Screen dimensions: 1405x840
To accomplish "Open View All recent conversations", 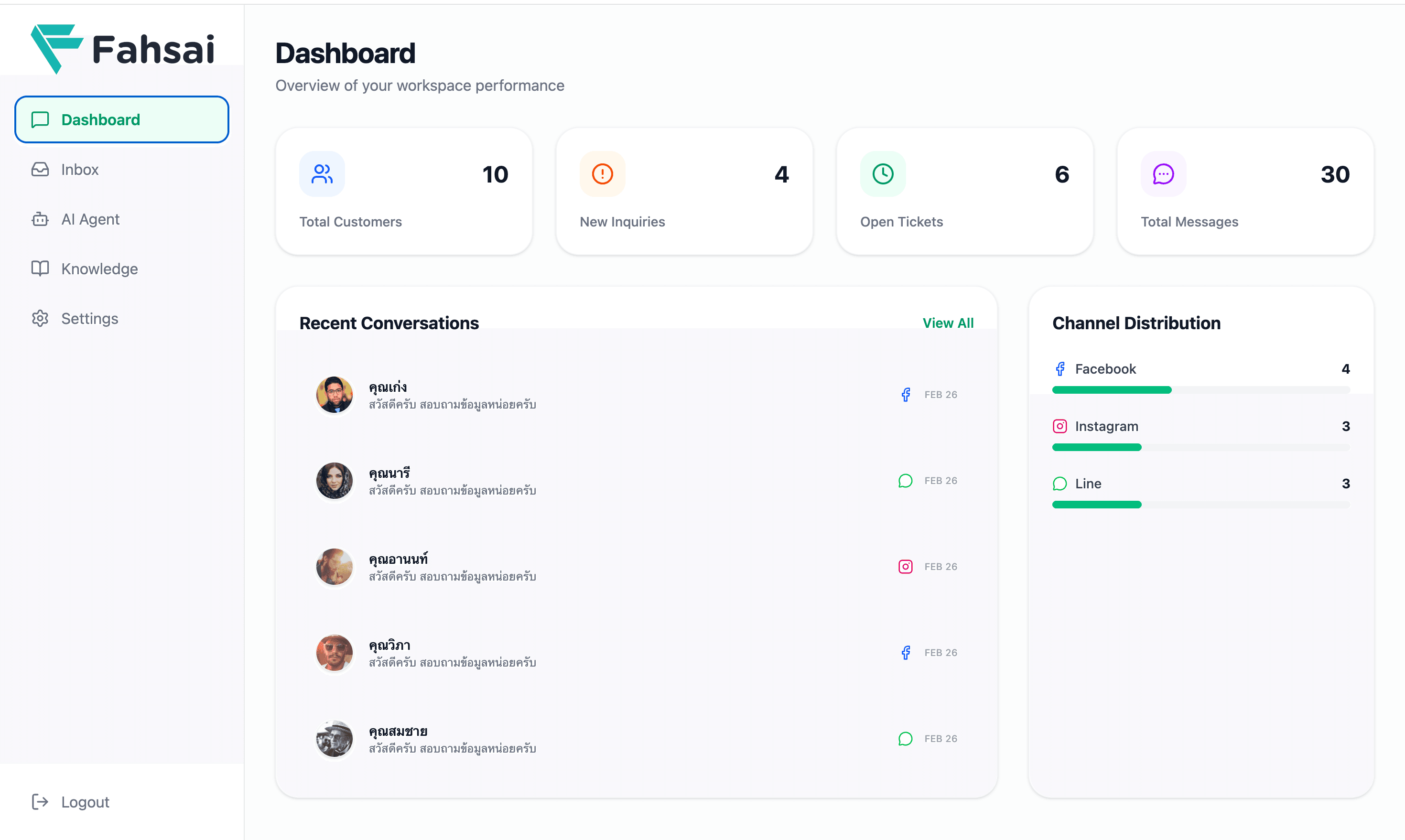I will (x=948, y=323).
